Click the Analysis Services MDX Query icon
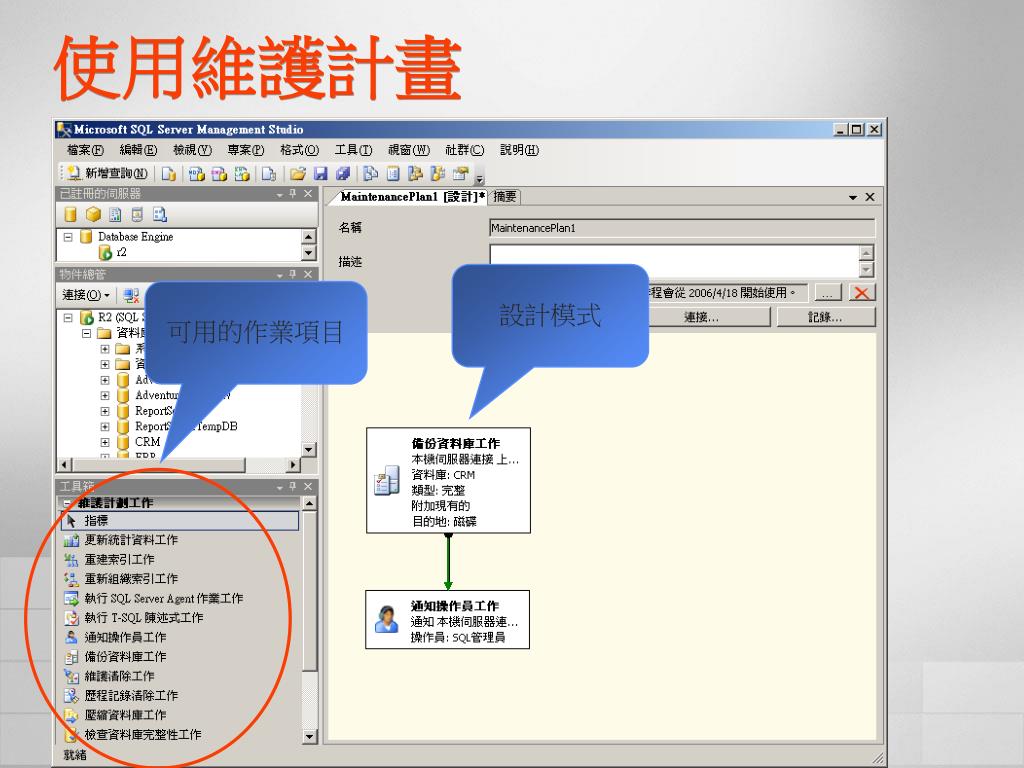Screen dimensions: 1024x768 click(x=197, y=174)
